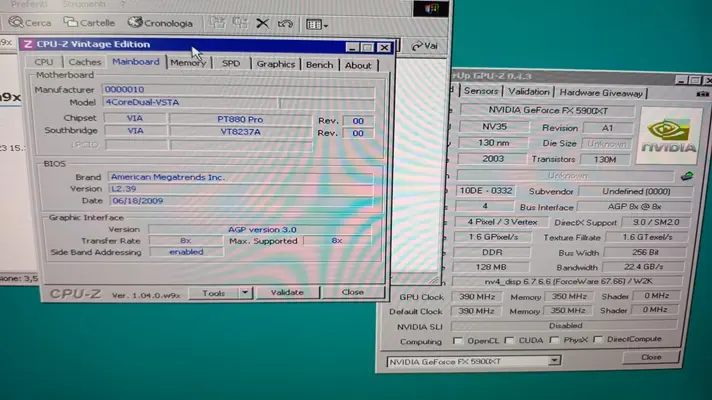This screenshot has width=712, height=400.
Task: Click the Cerca search toolbar icon
Action: pos(15,22)
